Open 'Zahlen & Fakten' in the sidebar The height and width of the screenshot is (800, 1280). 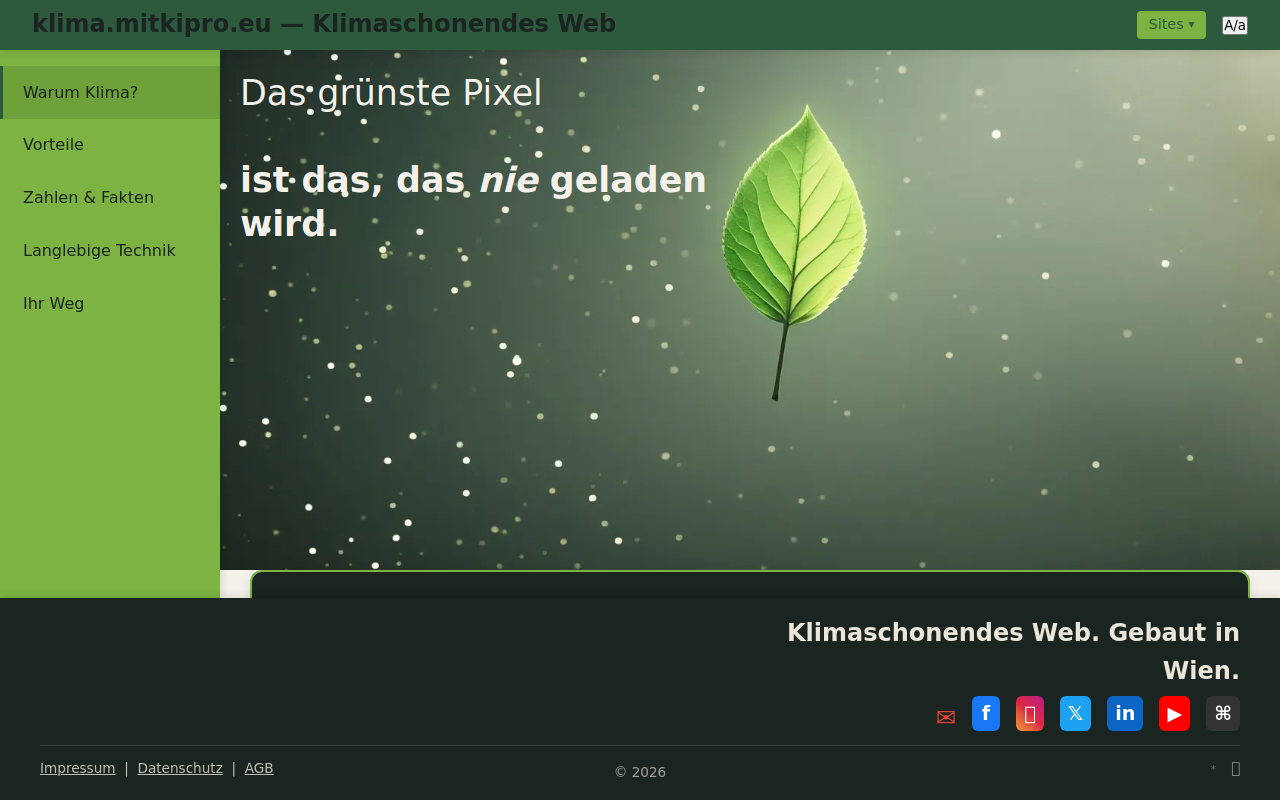(110, 198)
